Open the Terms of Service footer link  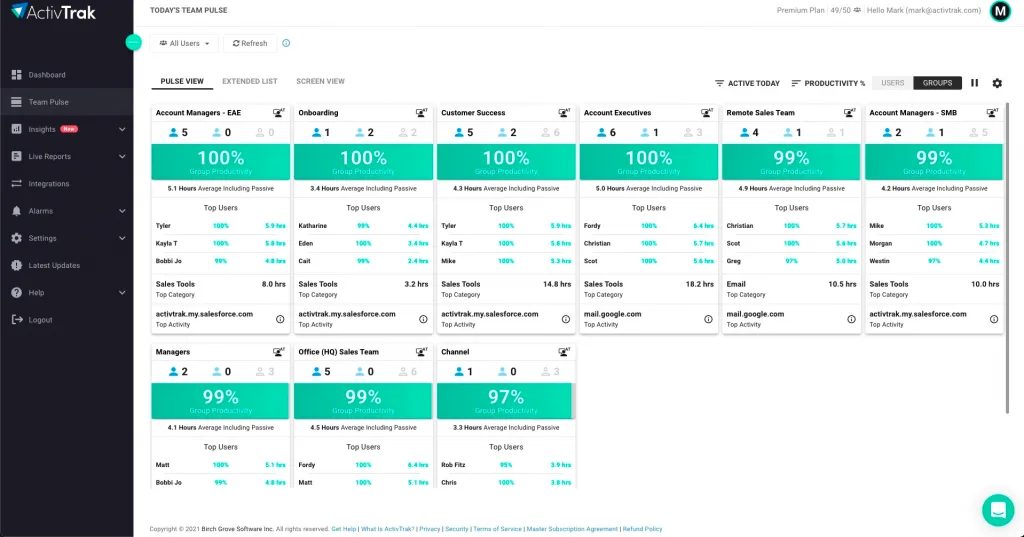point(497,529)
